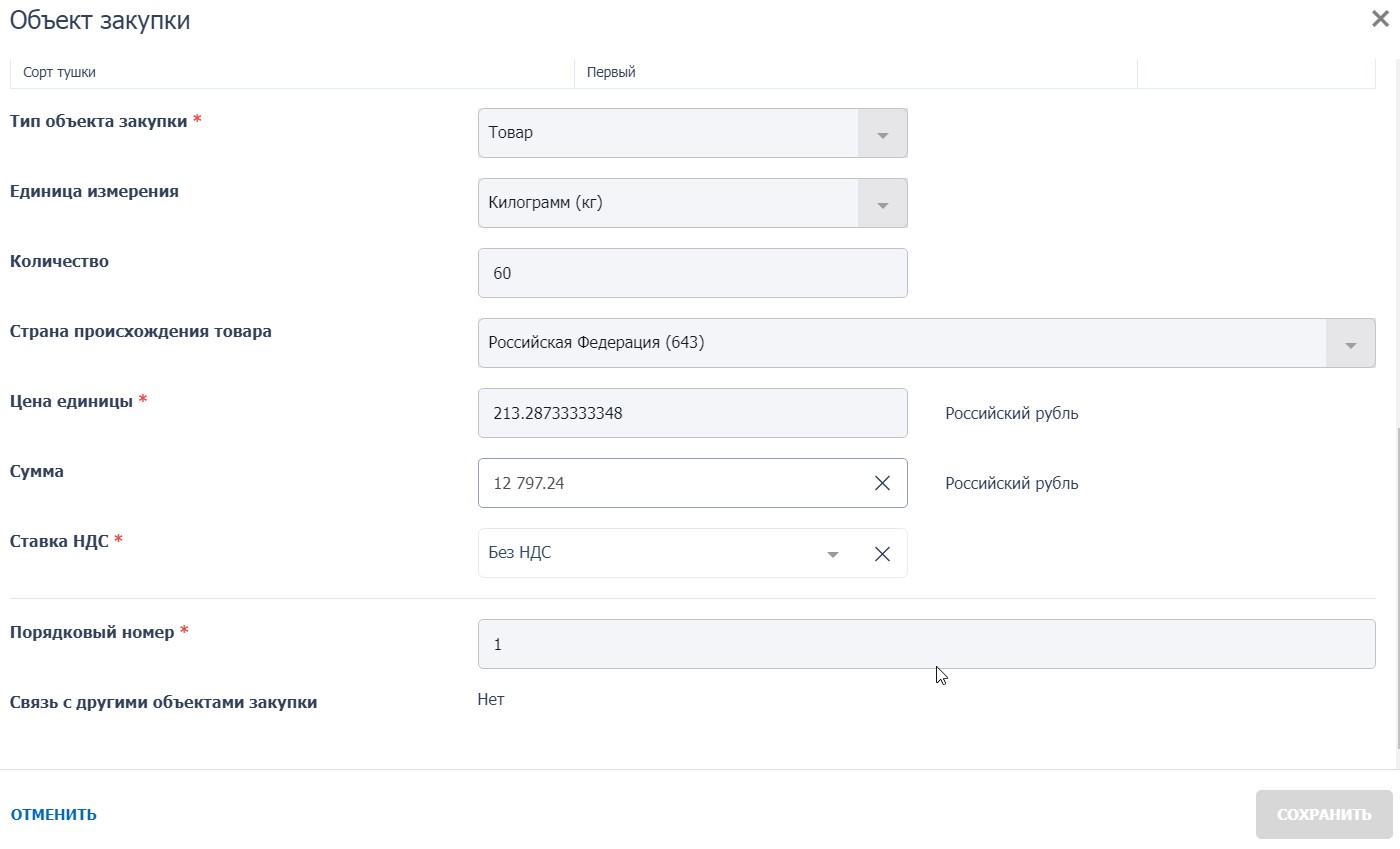Click the Нет value text
The height and width of the screenshot is (849, 1400).
[x=491, y=699]
